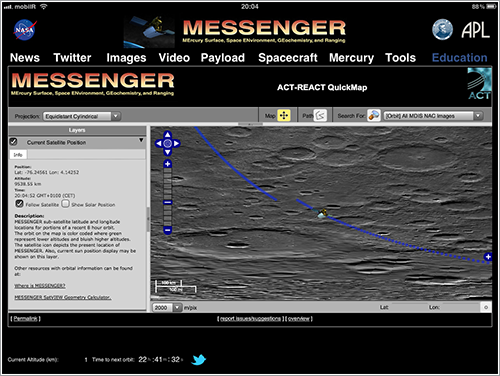Open the News section
Screen dimensions: 500x376
click(25, 58)
